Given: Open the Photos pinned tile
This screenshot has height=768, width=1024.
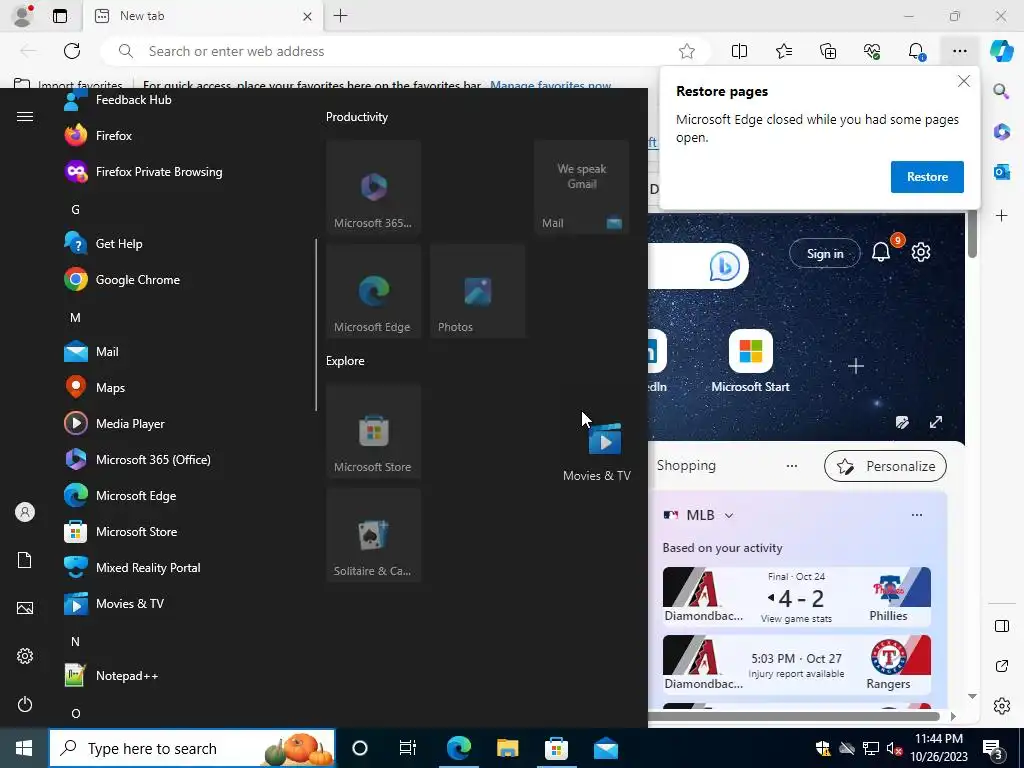Looking at the screenshot, I should click(477, 291).
